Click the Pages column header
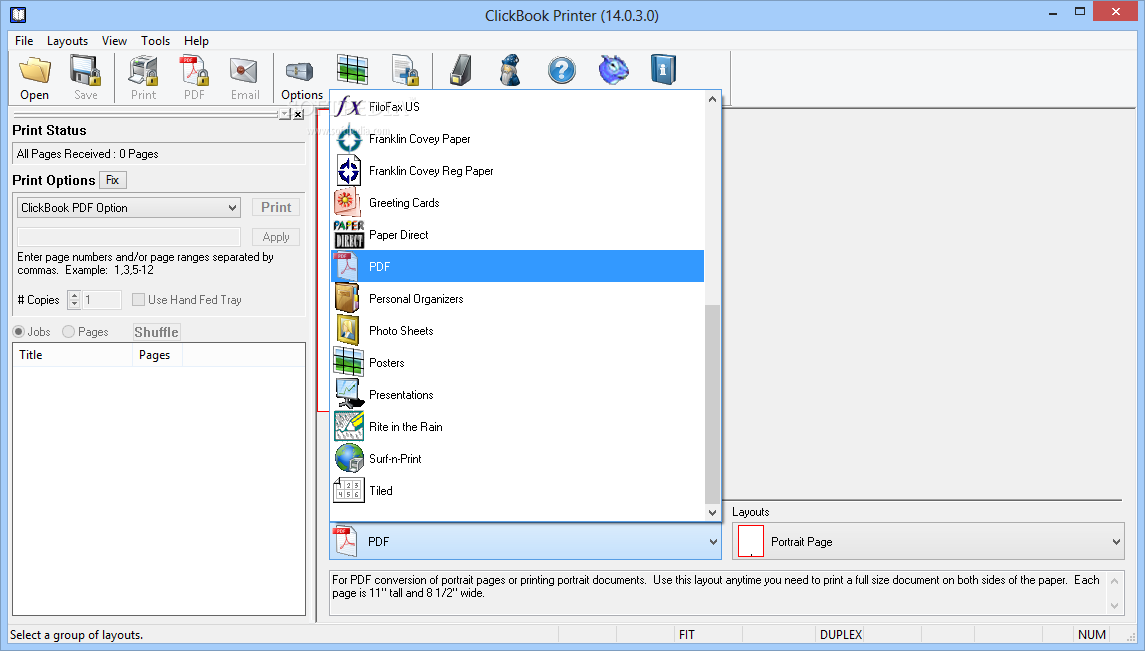Screen dimensions: 1145x651 (x=157, y=355)
